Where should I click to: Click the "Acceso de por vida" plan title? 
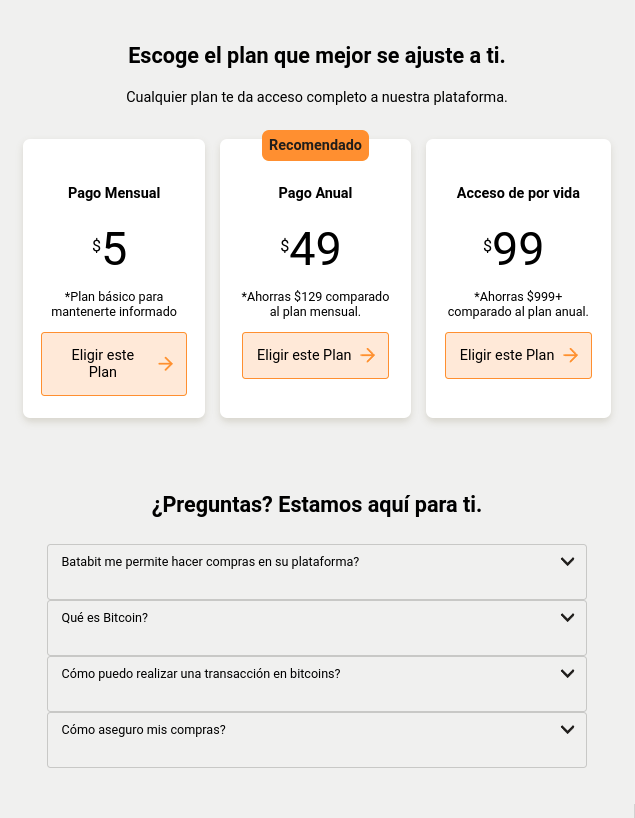coord(518,193)
